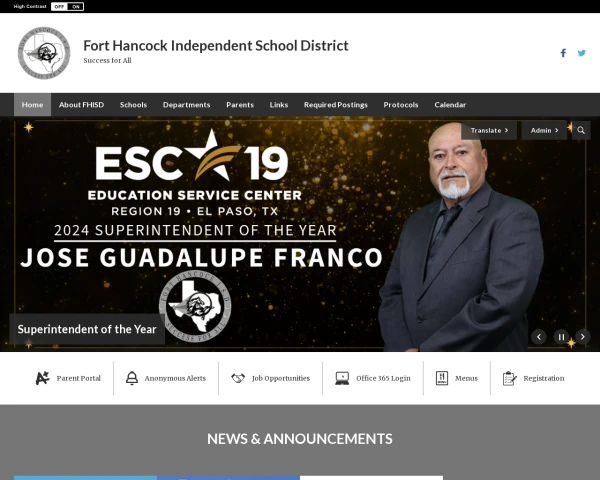Pause the slideshow rotation
600x480 pixels.
[x=561, y=337]
